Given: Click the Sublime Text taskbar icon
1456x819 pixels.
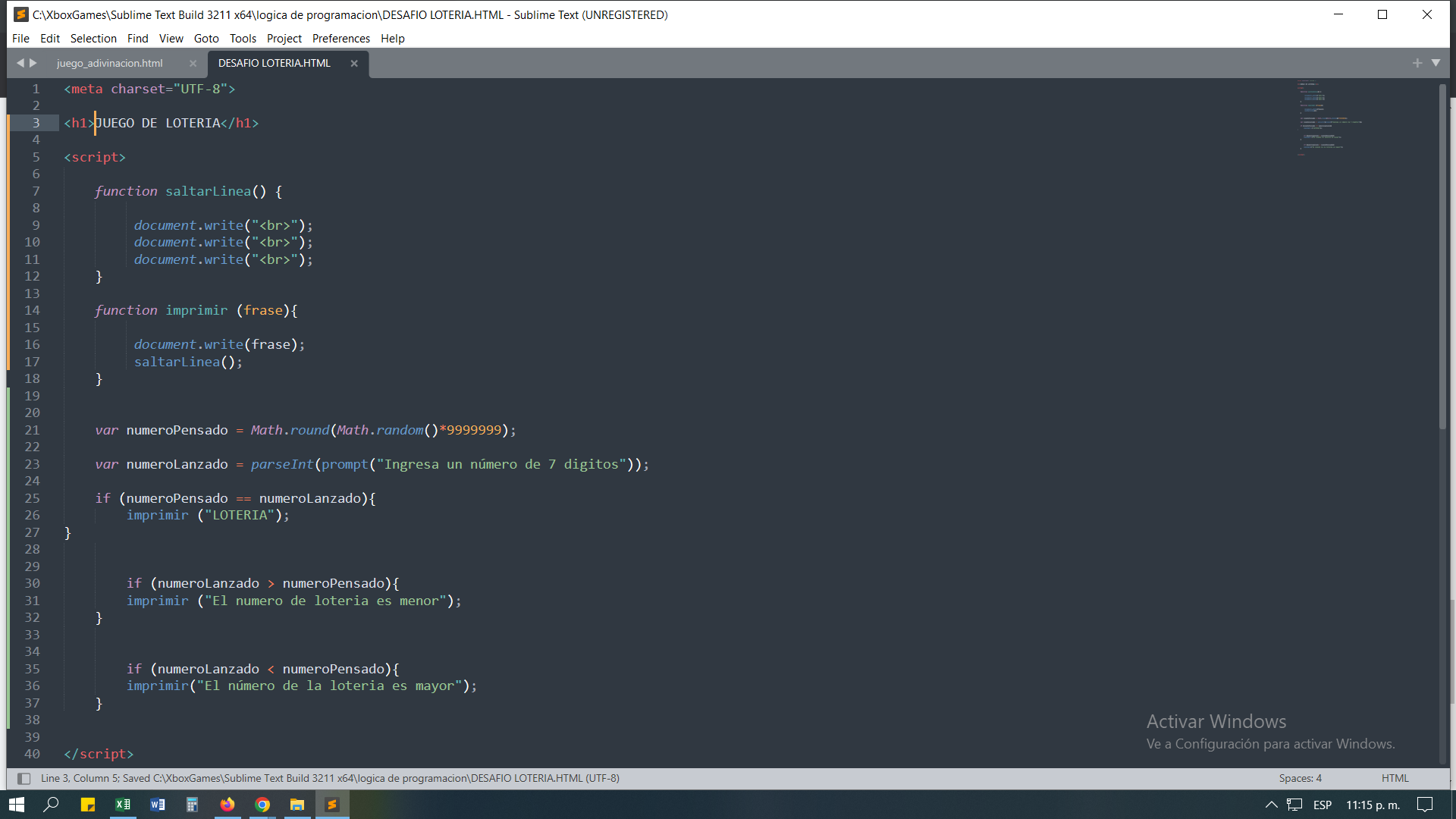Looking at the screenshot, I should [x=332, y=805].
